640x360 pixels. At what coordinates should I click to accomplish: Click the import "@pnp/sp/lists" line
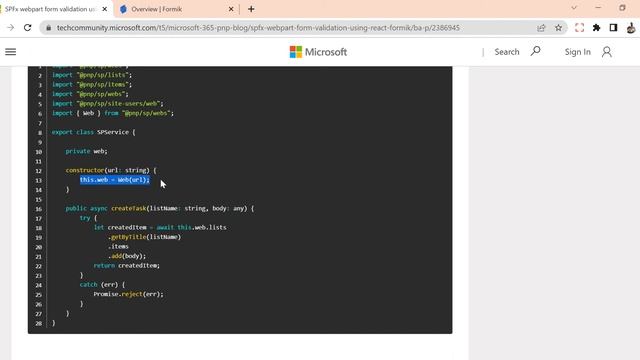[92, 75]
